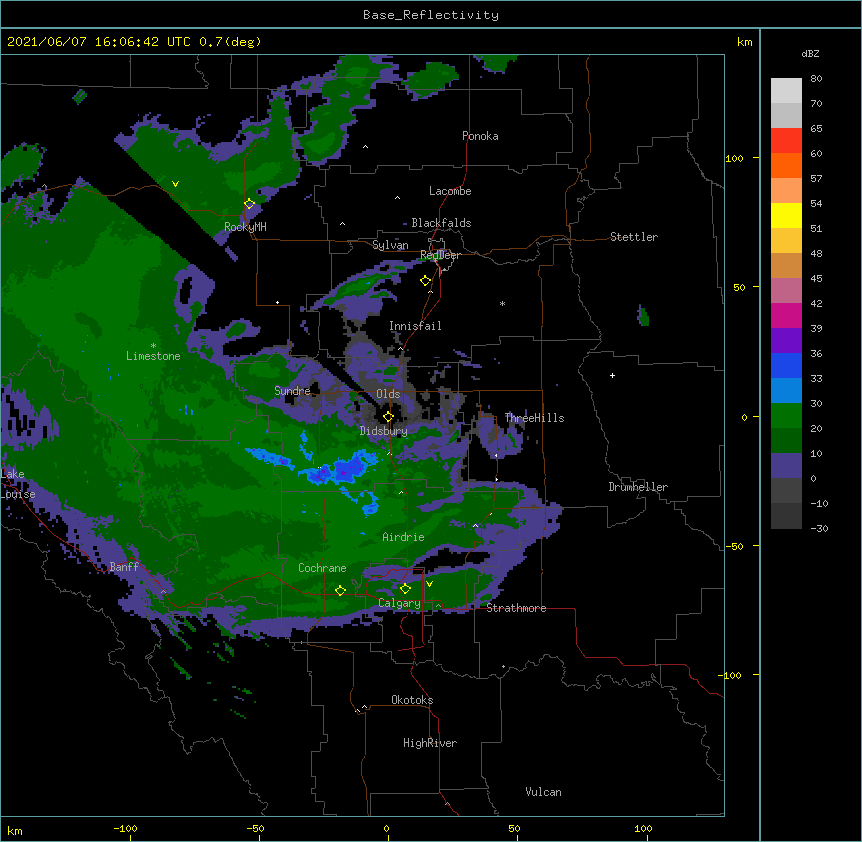
Task: Click the 80 value on dBZ legend
Action: coord(816,79)
